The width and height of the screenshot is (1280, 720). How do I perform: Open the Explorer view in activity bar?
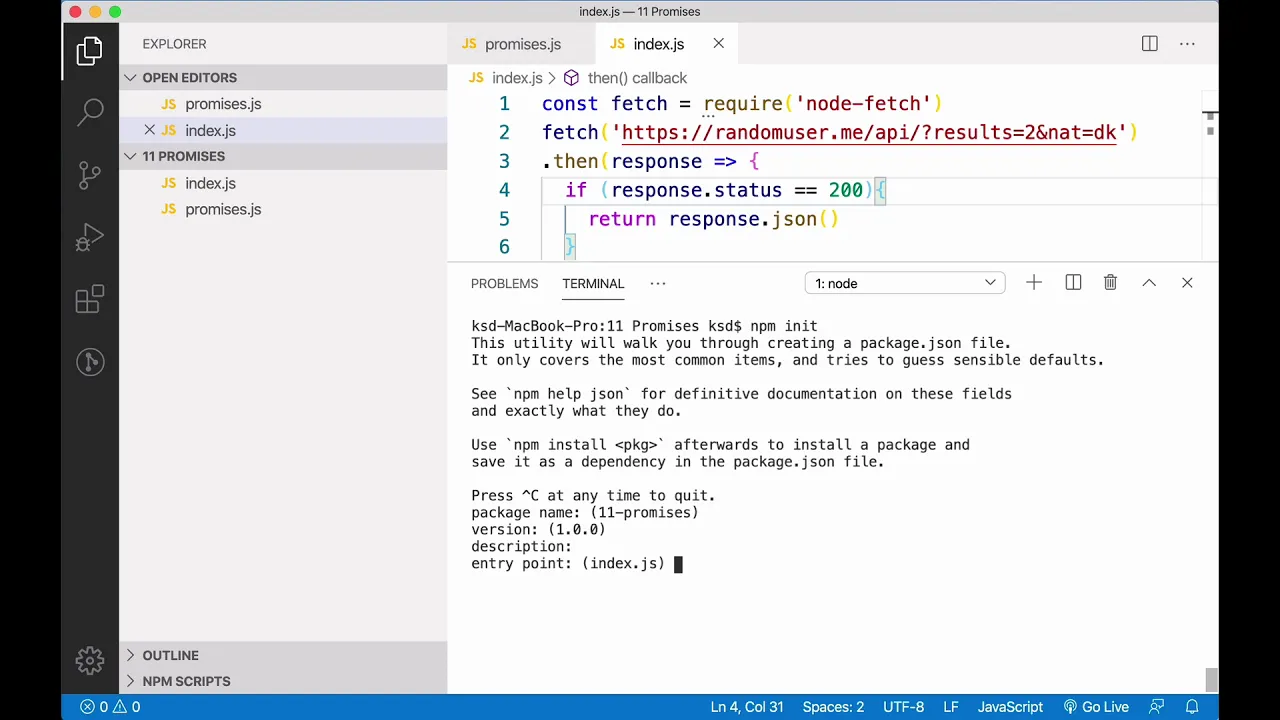90,51
